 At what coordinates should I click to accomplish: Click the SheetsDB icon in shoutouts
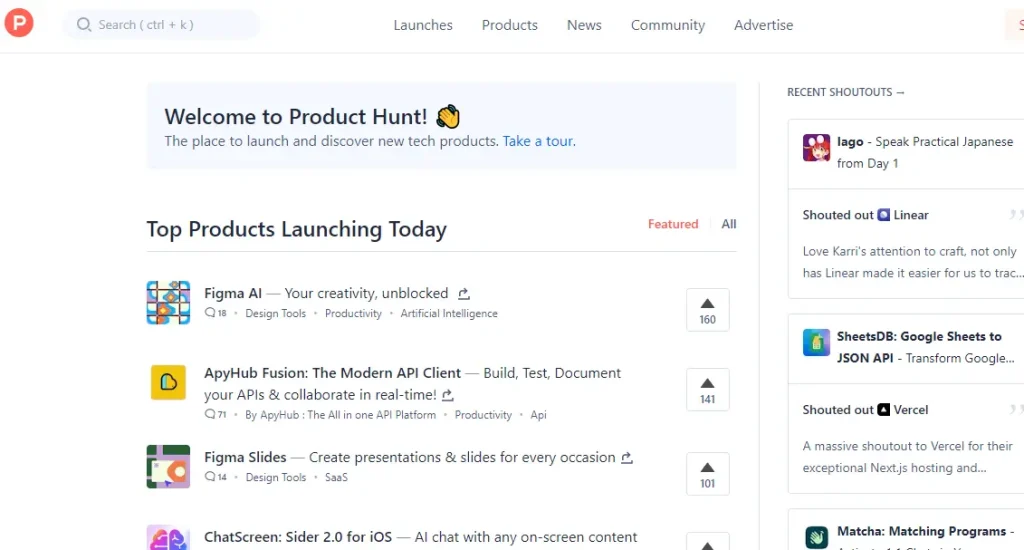[816, 342]
